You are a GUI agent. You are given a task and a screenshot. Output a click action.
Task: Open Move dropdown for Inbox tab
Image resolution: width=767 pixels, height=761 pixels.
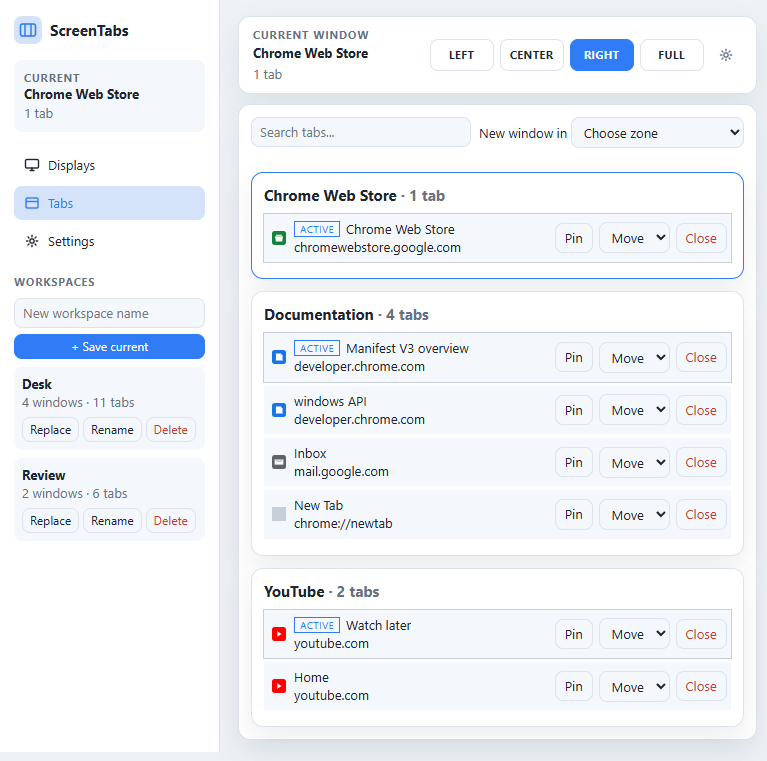(x=634, y=462)
